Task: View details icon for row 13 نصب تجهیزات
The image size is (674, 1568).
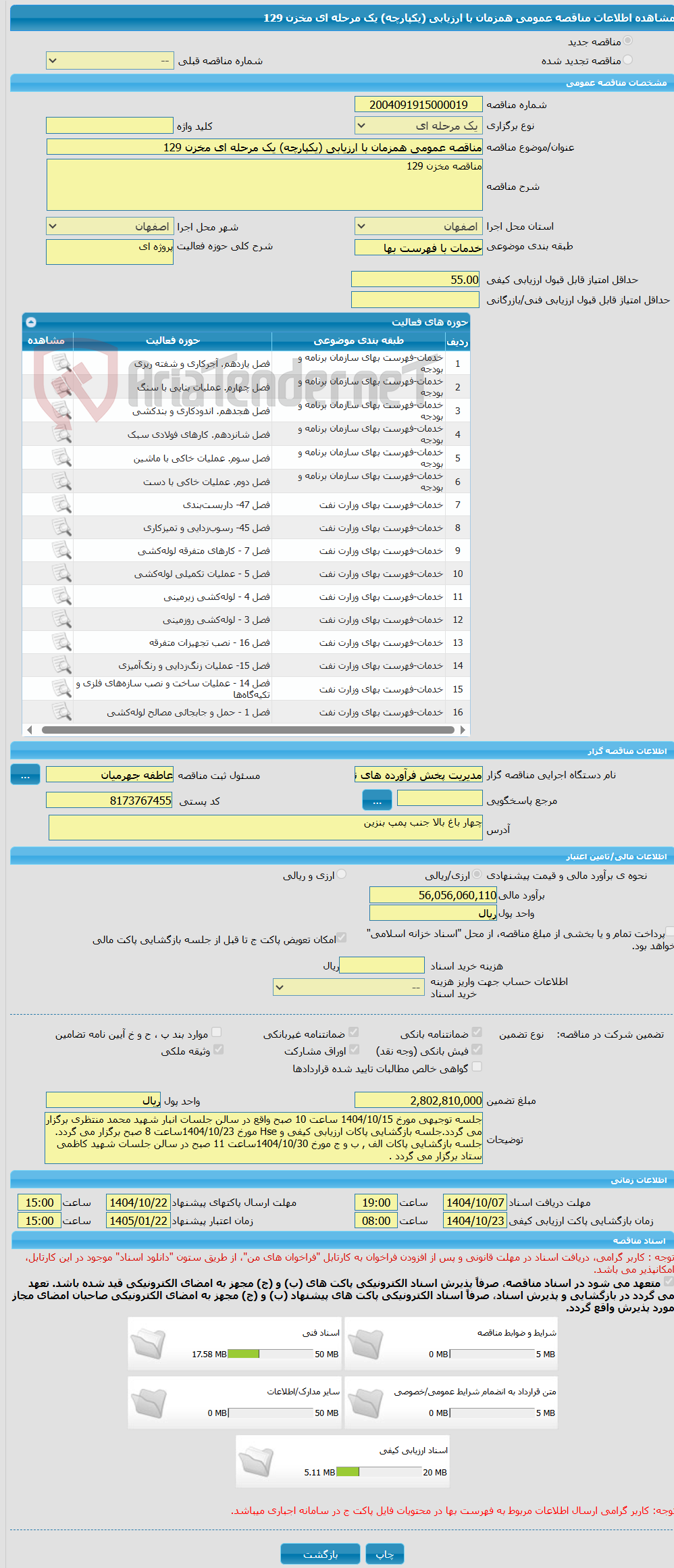Action: point(61,642)
